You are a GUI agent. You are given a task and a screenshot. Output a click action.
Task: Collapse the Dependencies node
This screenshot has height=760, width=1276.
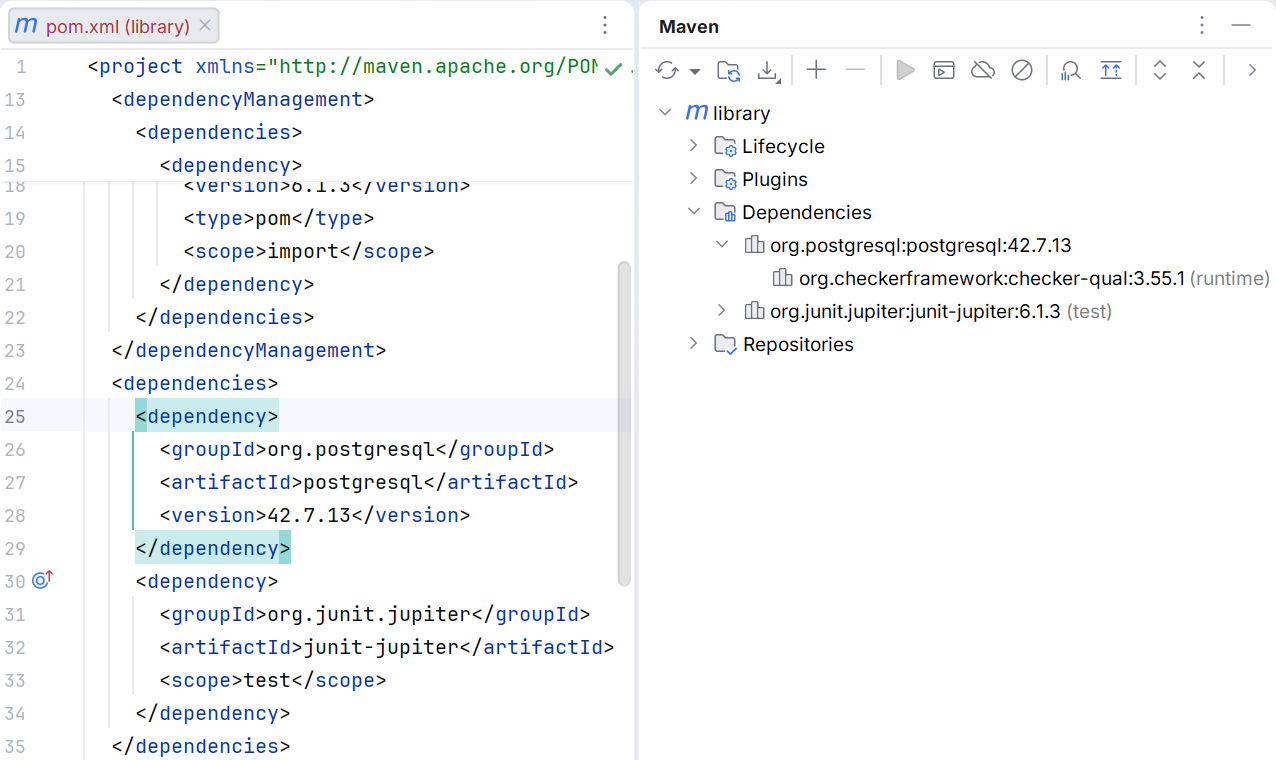click(x=694, y=212)
